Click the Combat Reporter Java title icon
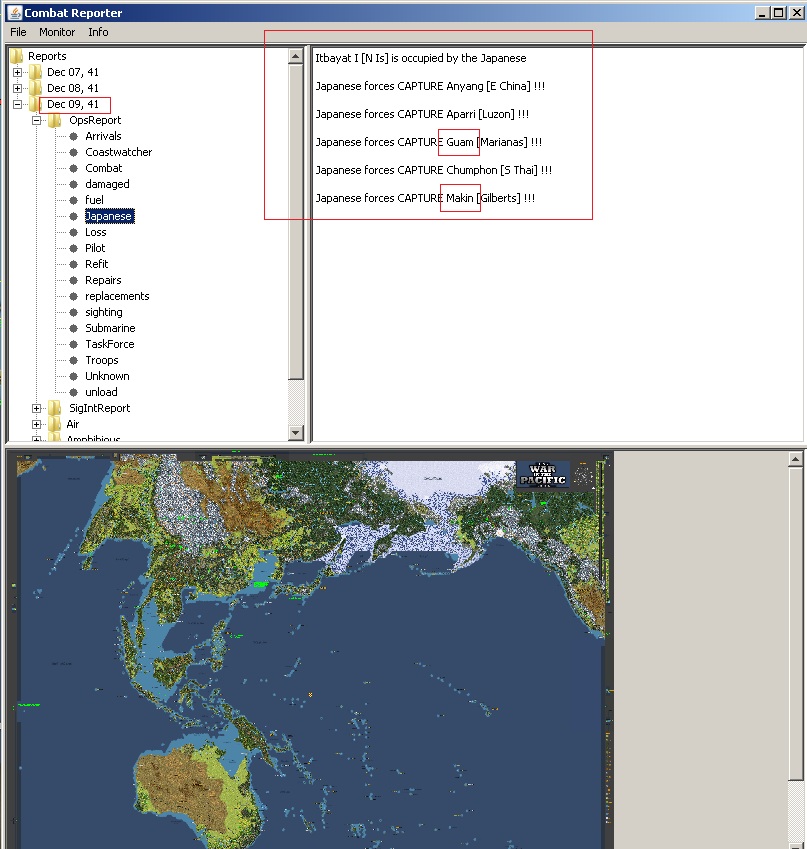Viewport: 807px width, 849px height. (x=15, y=12)
